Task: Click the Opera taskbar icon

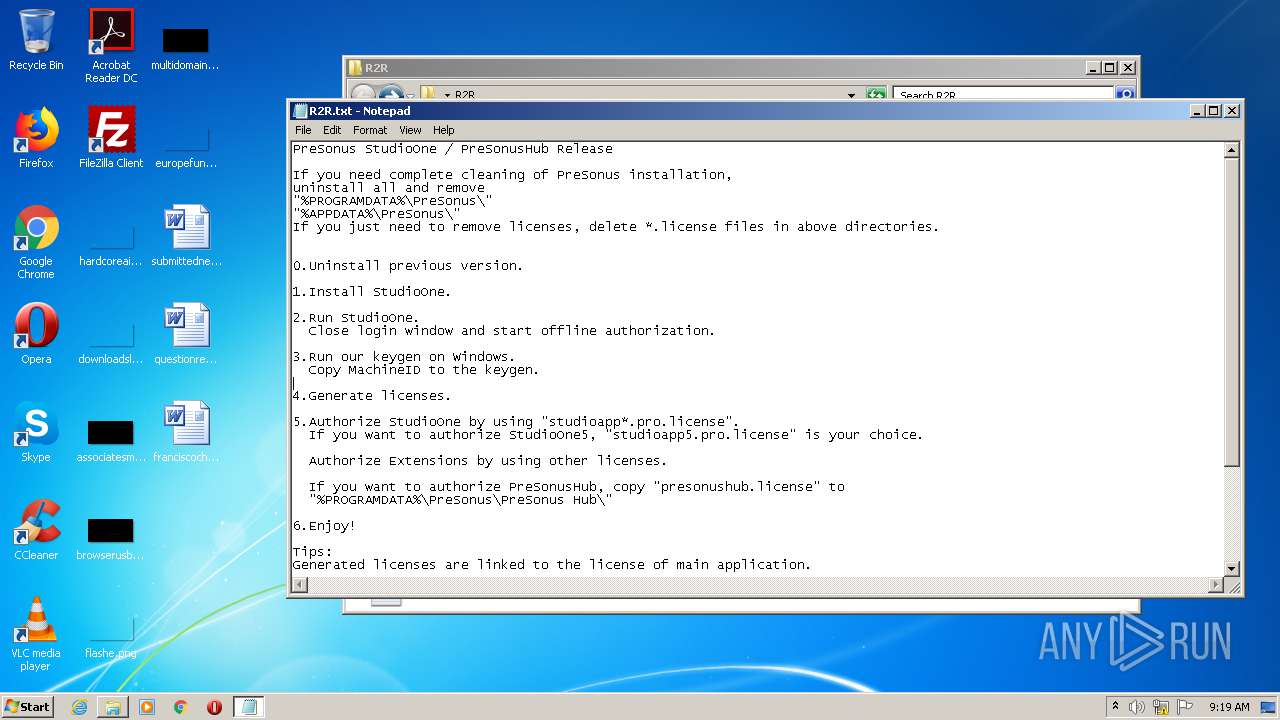Action: click(x=214, y=707)
